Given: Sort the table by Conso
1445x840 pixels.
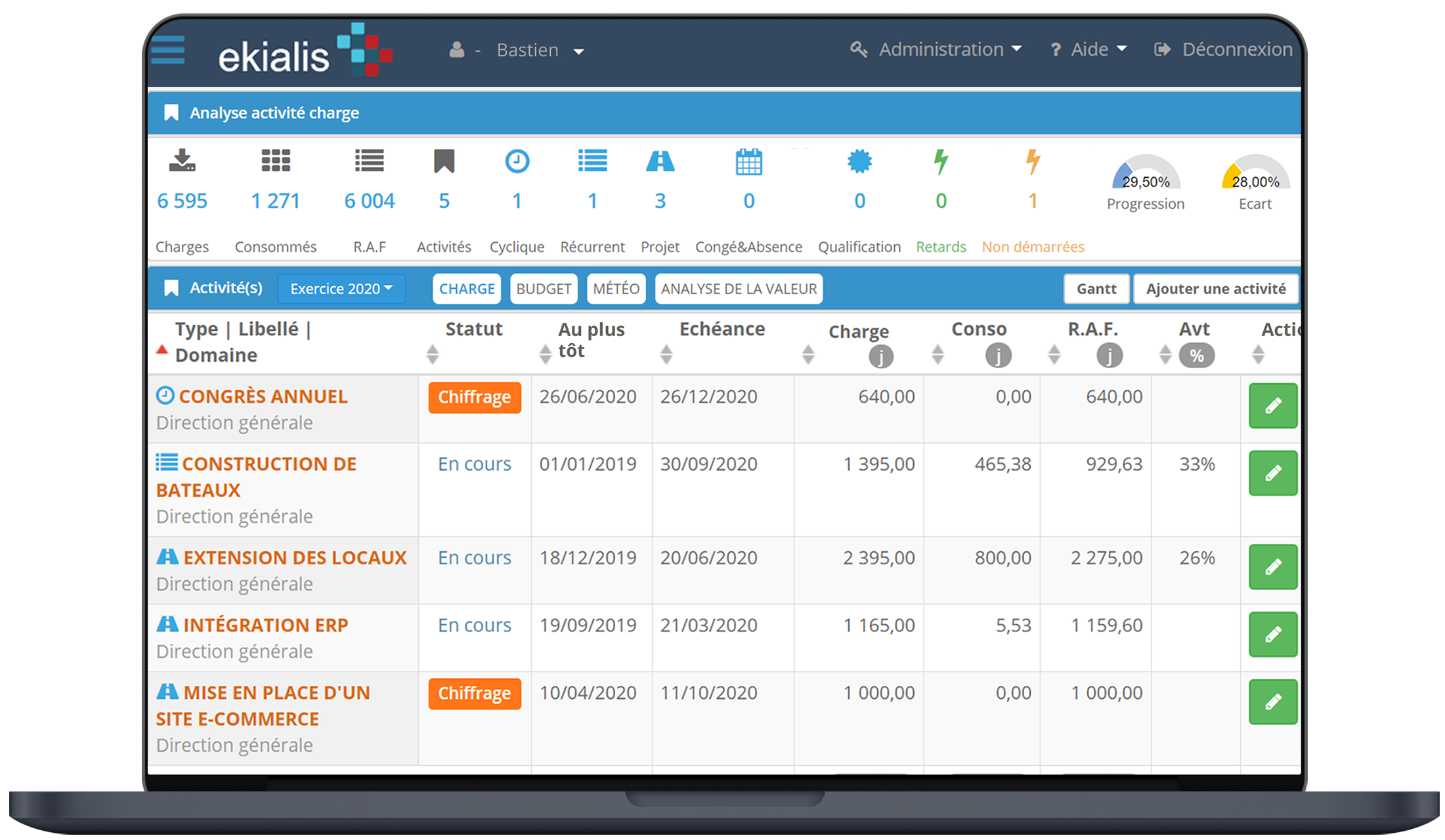Looking at the screenshot, I should click(x=938, y=354).
